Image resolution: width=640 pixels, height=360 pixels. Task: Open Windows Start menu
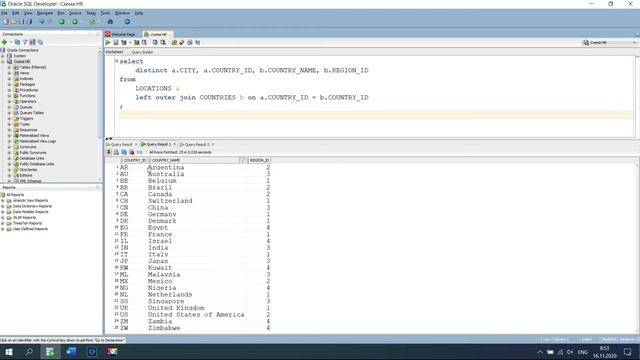(x=9, y=352)
